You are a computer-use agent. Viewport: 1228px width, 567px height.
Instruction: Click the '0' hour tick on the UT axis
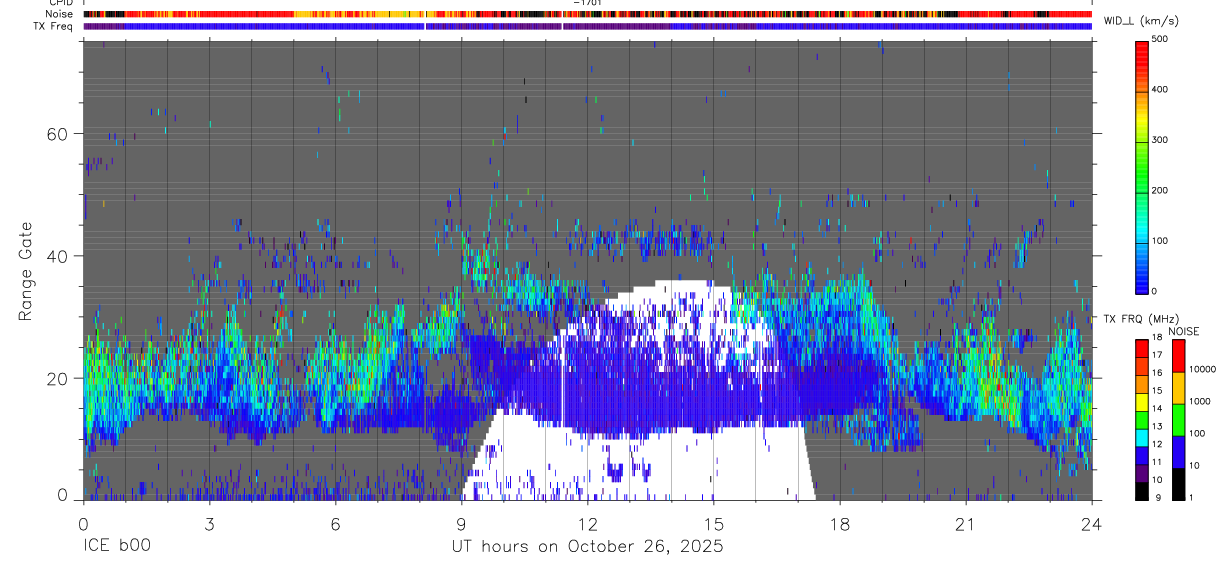pos(83,523)
